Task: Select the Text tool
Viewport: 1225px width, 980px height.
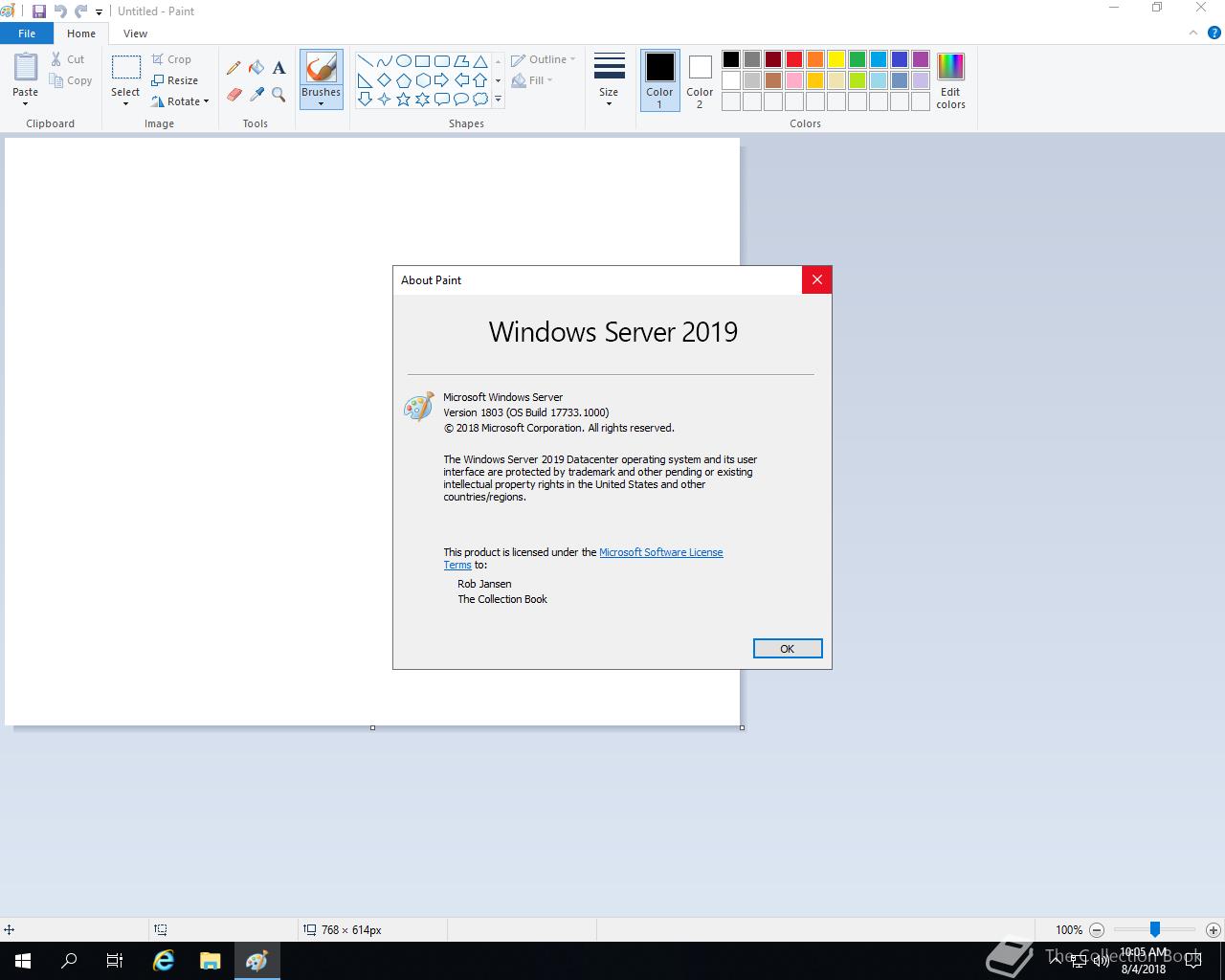Action: coord(278,68)
